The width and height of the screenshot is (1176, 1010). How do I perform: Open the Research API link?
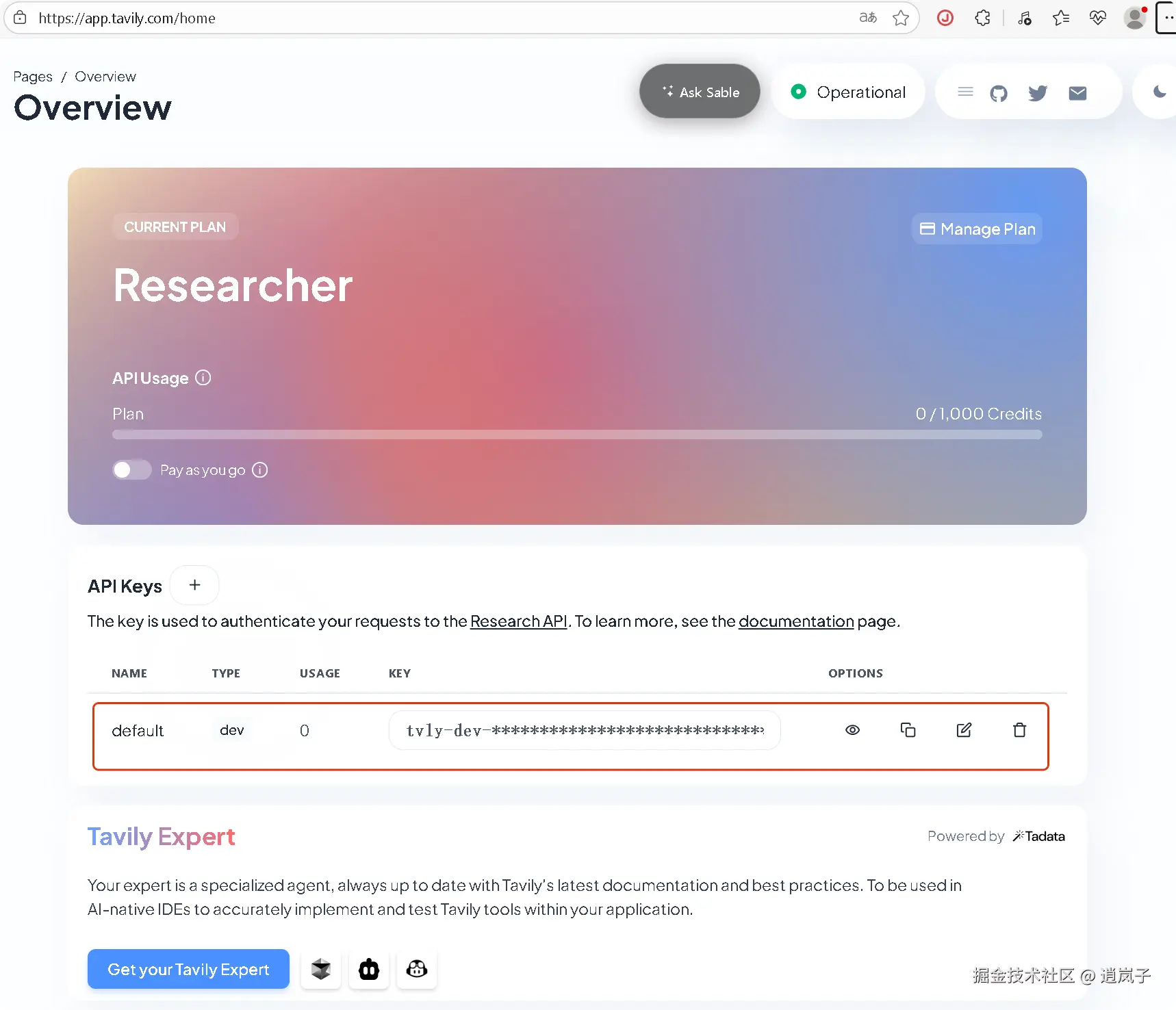[x=519, y=621]
